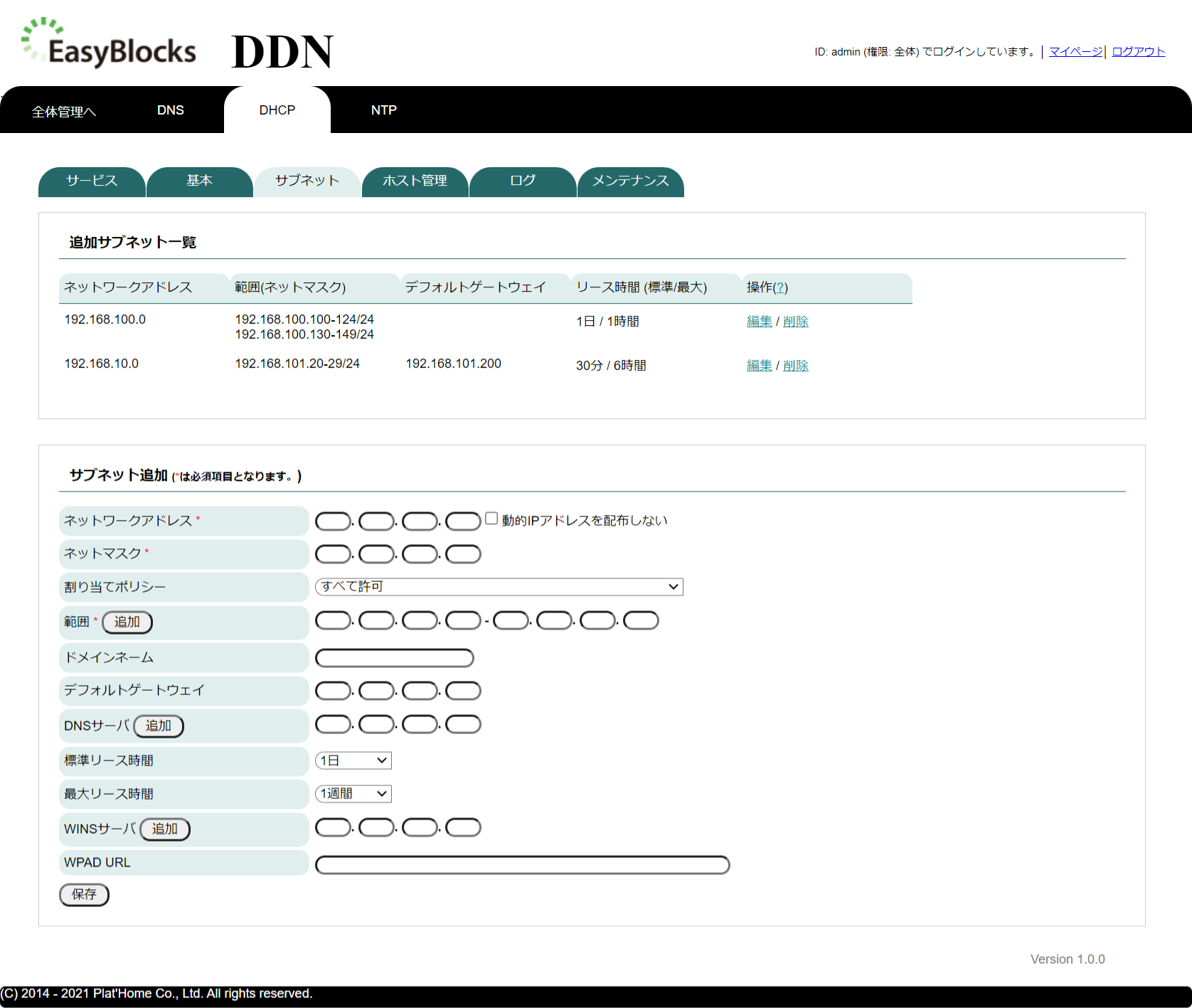The width and height of the screenshot is (1192, 1008).
Task: Select the サブネット sub-tab
Action: coord(307,181)
